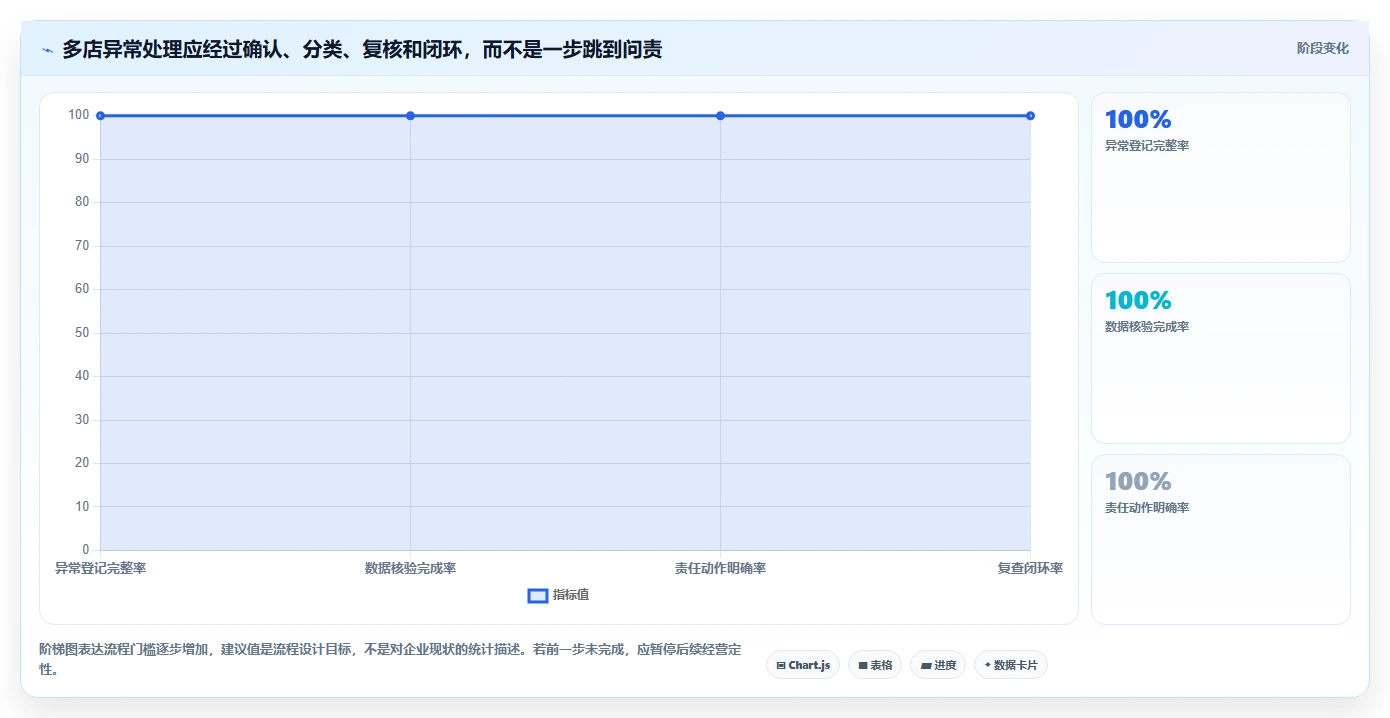Toggle the 指标值 legend label
The height and width of the screenshot is (718, 1390).
[571, 595]
